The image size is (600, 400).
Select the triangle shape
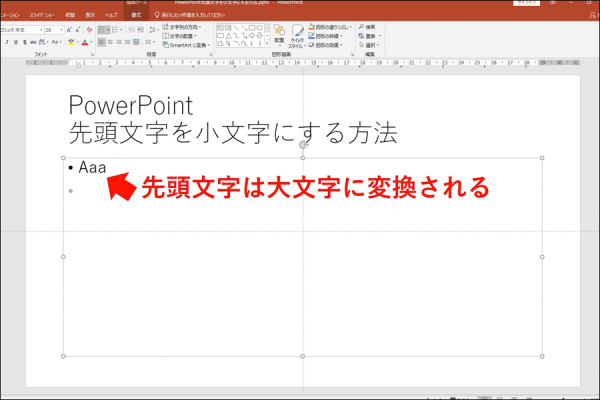coord(228,36)
